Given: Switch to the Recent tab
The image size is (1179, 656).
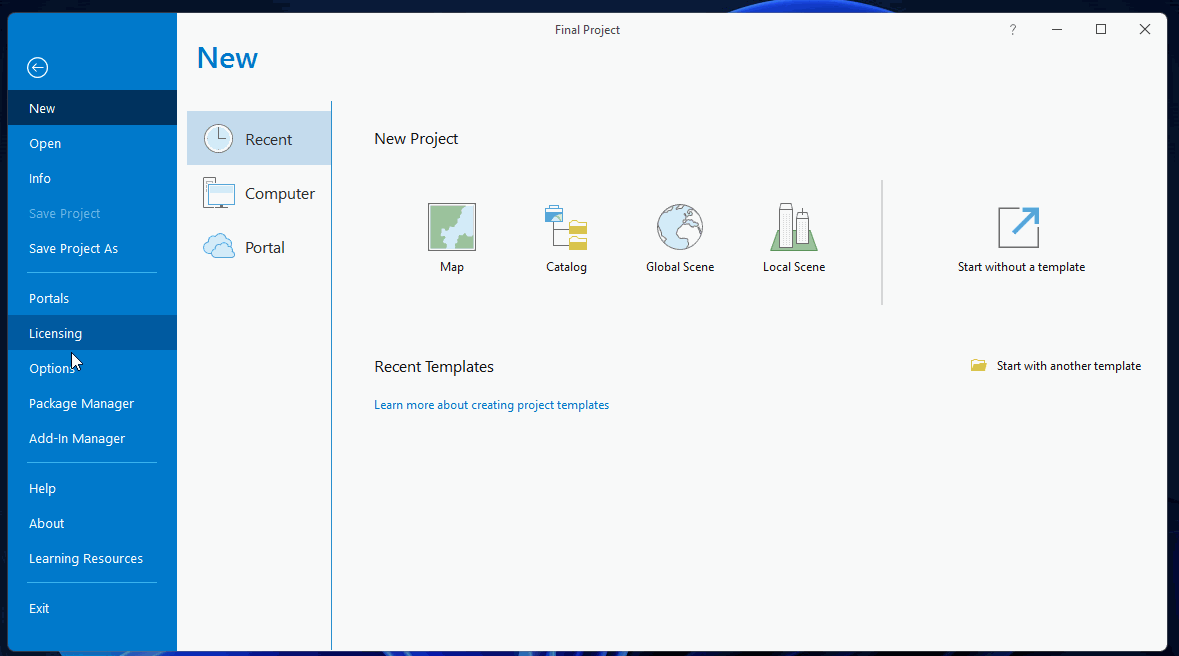Looking at the screenshot, I should [259, 139].
